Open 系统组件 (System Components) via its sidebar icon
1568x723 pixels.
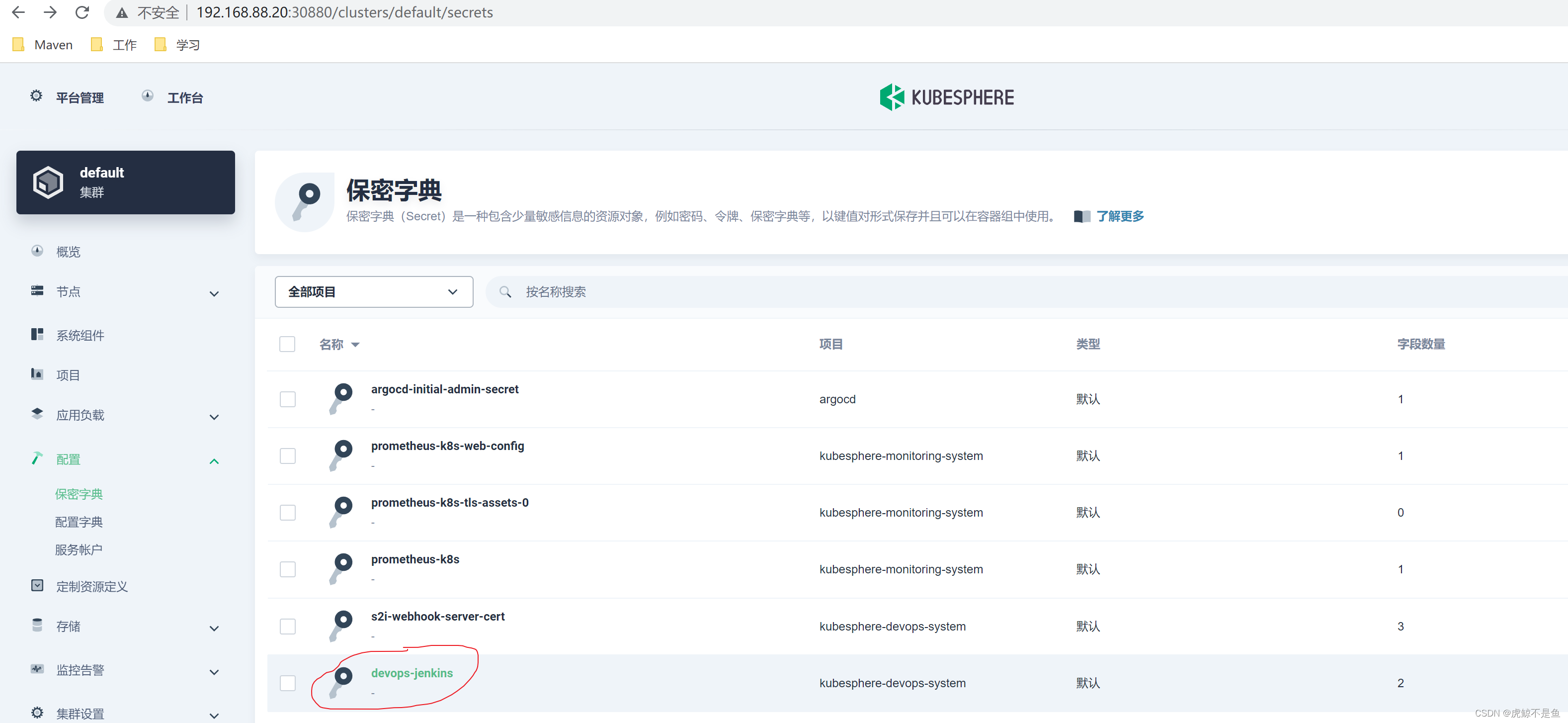point(37,334)
